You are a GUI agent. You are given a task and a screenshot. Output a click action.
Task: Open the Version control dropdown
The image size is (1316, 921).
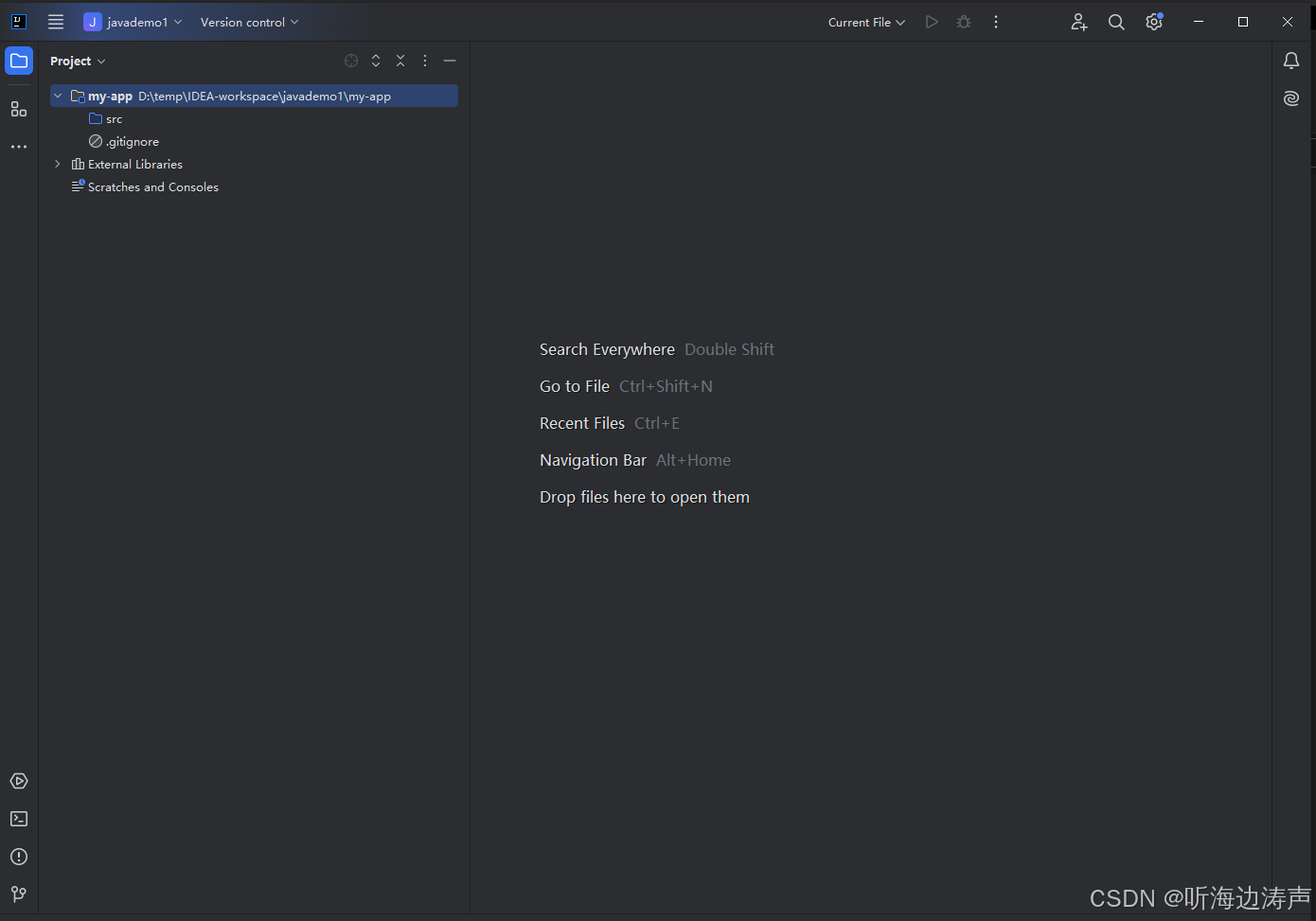point(249,22)
